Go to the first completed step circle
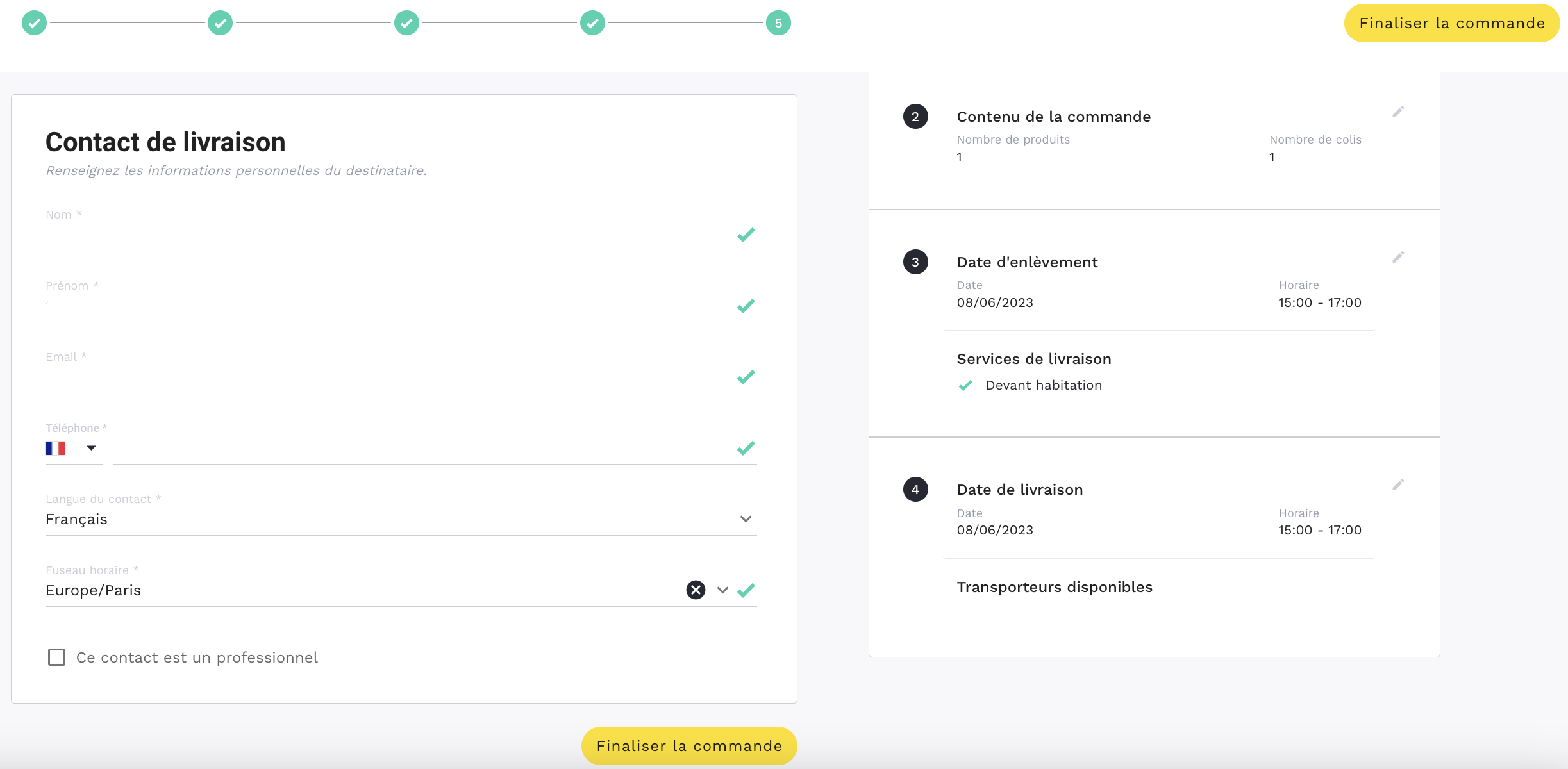1568x769 pixels. tap(35, 24)
